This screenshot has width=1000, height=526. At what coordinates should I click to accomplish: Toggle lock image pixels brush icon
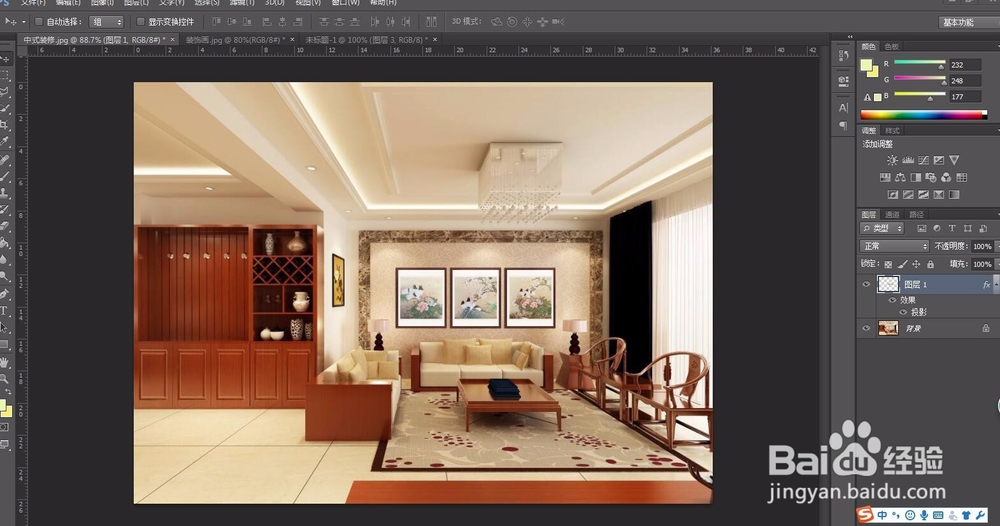902,264
